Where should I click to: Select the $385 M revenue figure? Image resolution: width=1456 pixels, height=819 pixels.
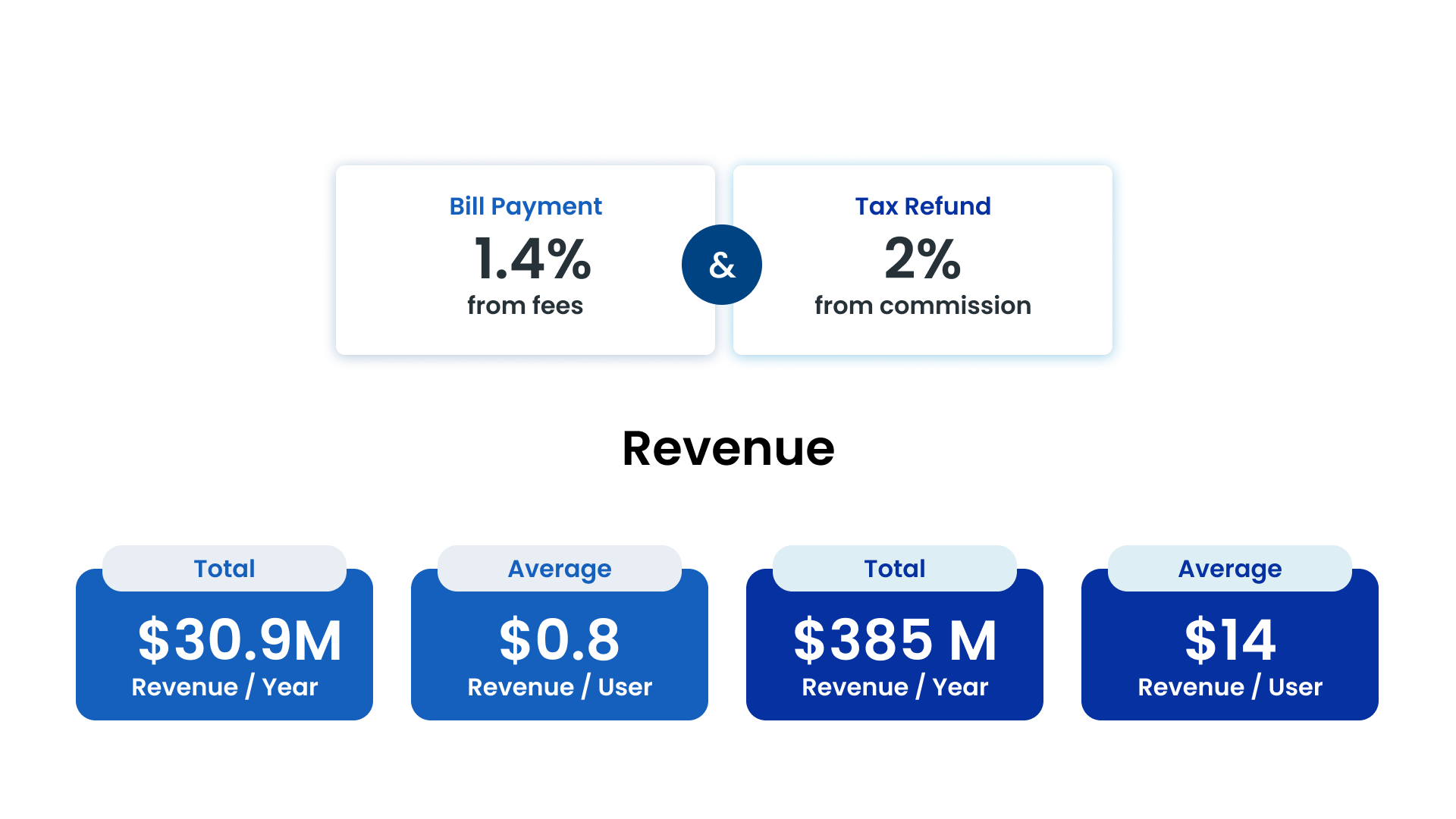coord(895,640)
